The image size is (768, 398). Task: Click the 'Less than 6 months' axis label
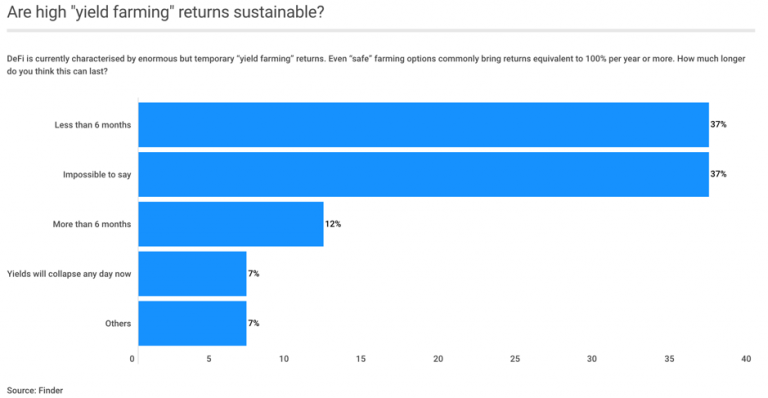[93, 125]
